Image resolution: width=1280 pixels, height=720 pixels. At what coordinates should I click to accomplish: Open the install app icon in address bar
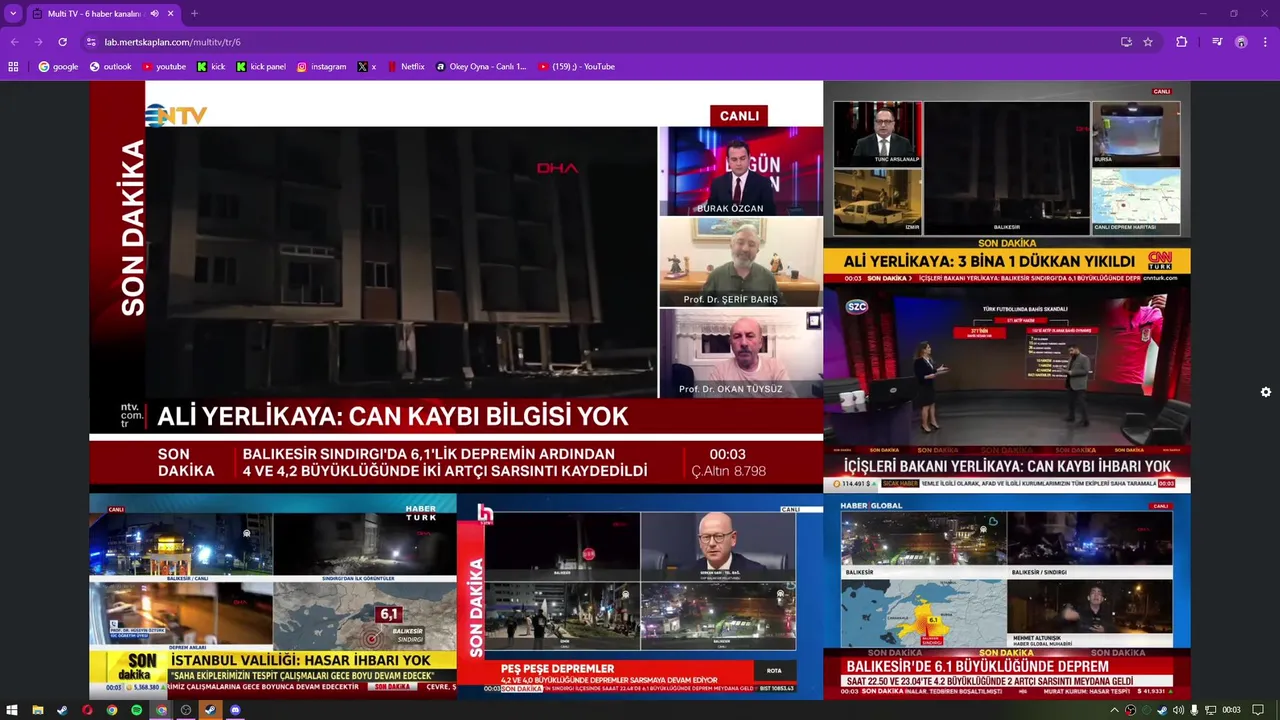(1126, 42)
